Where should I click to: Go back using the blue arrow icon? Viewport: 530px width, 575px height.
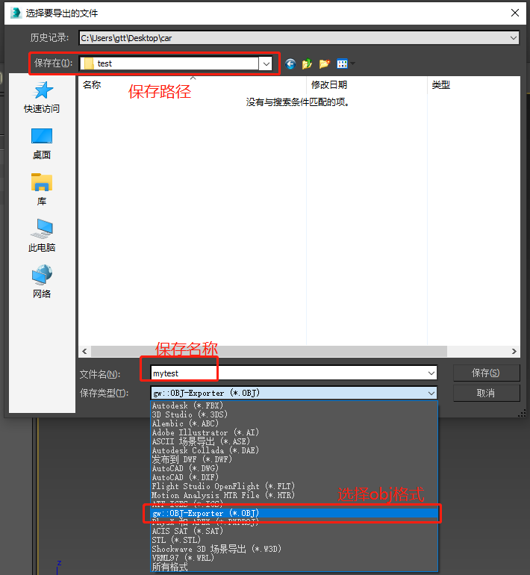click(290, 64)
